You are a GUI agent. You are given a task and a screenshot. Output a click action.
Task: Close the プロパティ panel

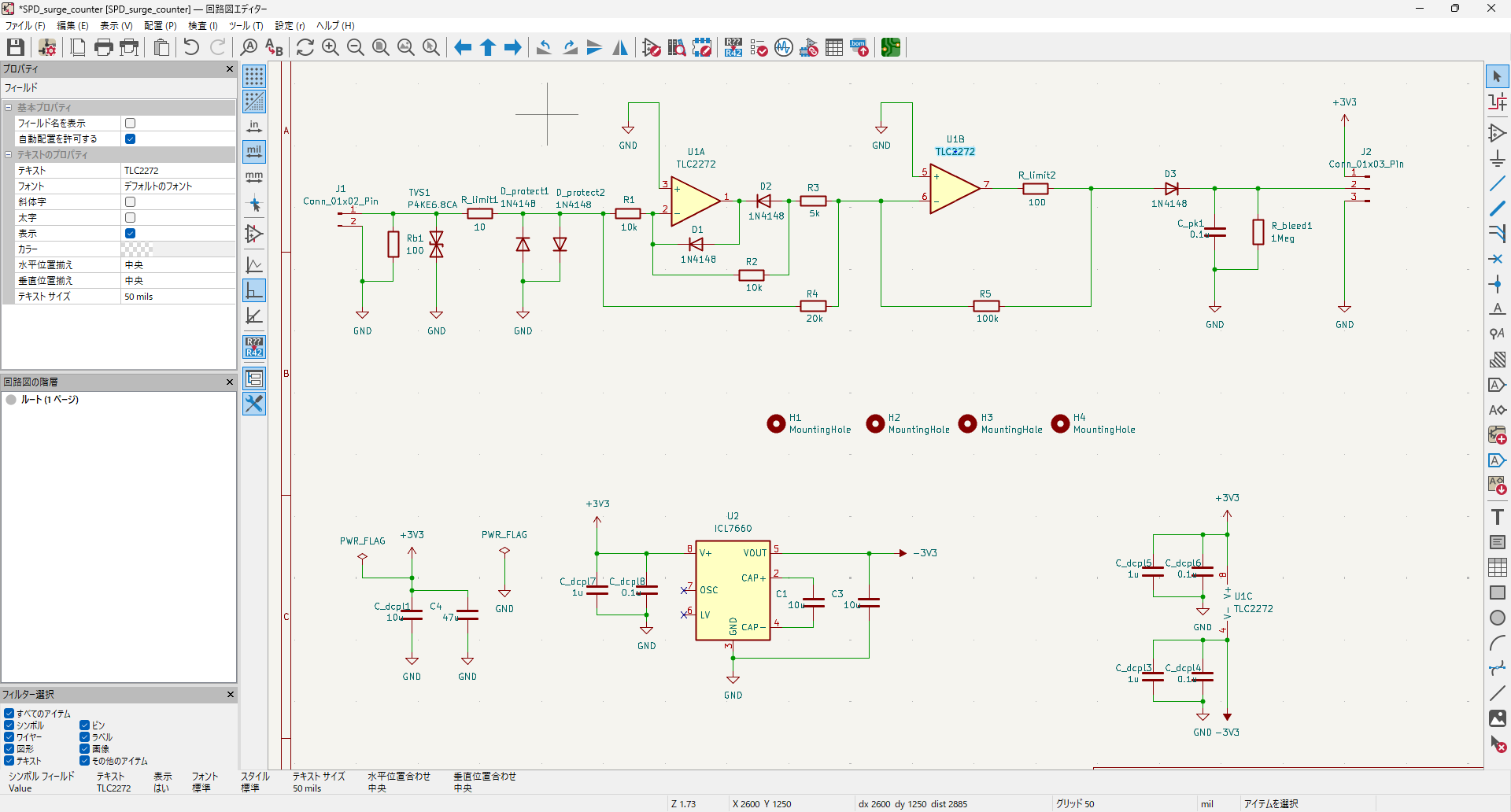click(230, 69)
